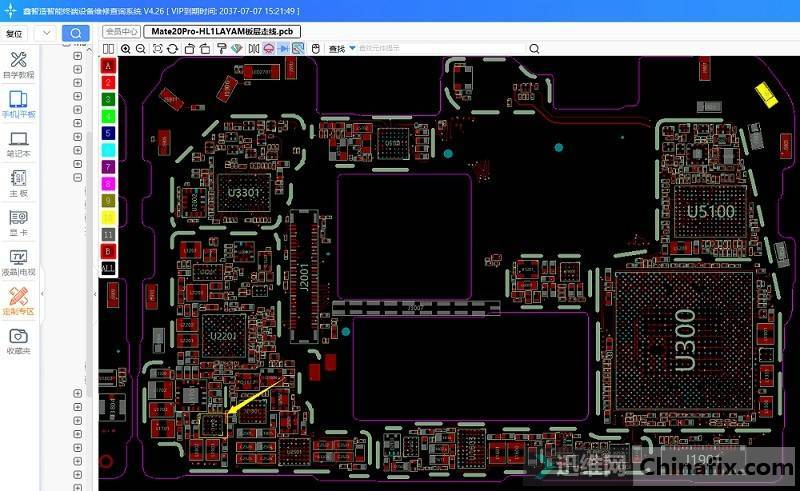
Task: Toggle layer 11 gray button
Action: [108, 234]
